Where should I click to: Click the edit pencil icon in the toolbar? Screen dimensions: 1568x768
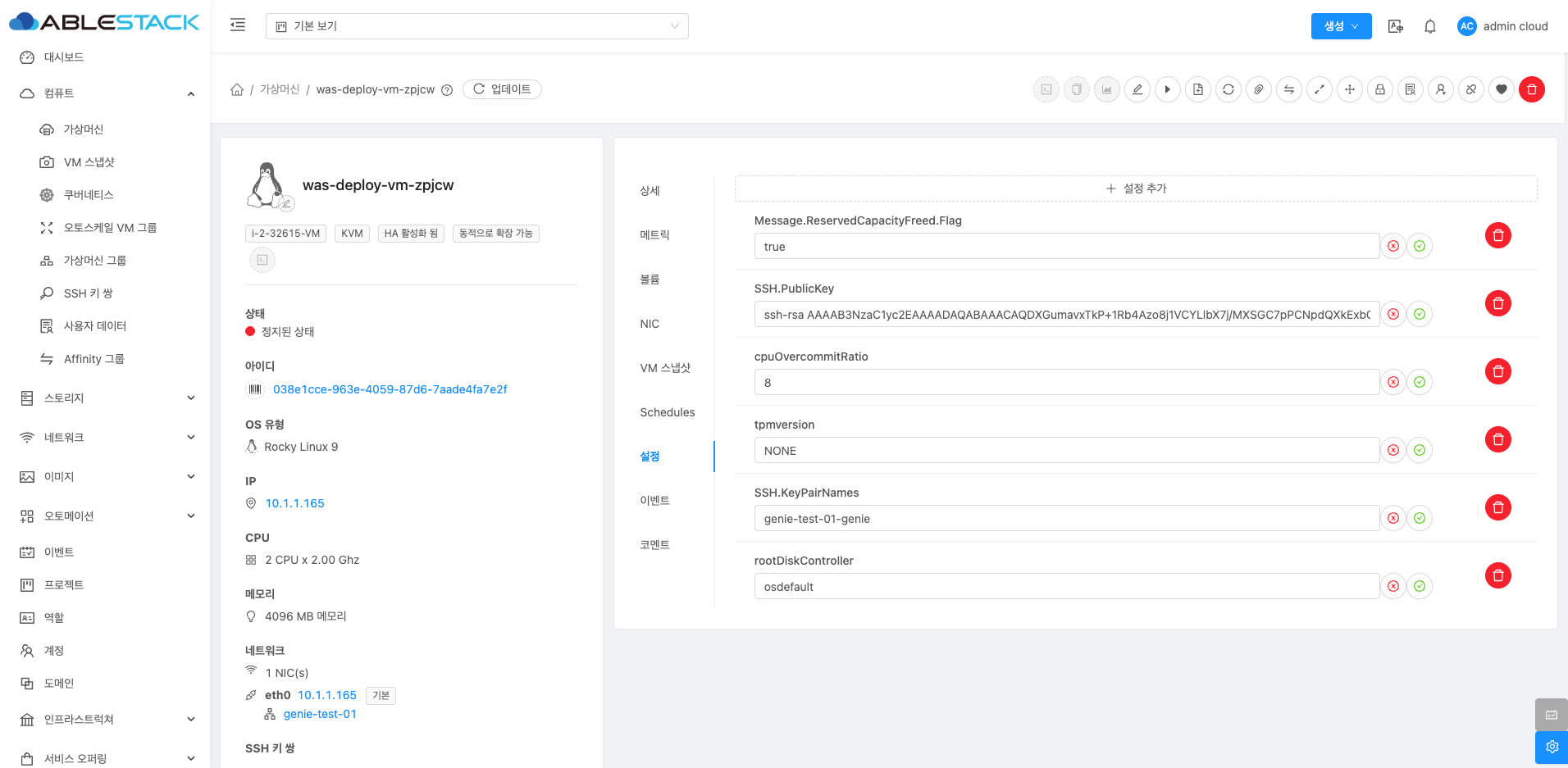(1137, 89)
